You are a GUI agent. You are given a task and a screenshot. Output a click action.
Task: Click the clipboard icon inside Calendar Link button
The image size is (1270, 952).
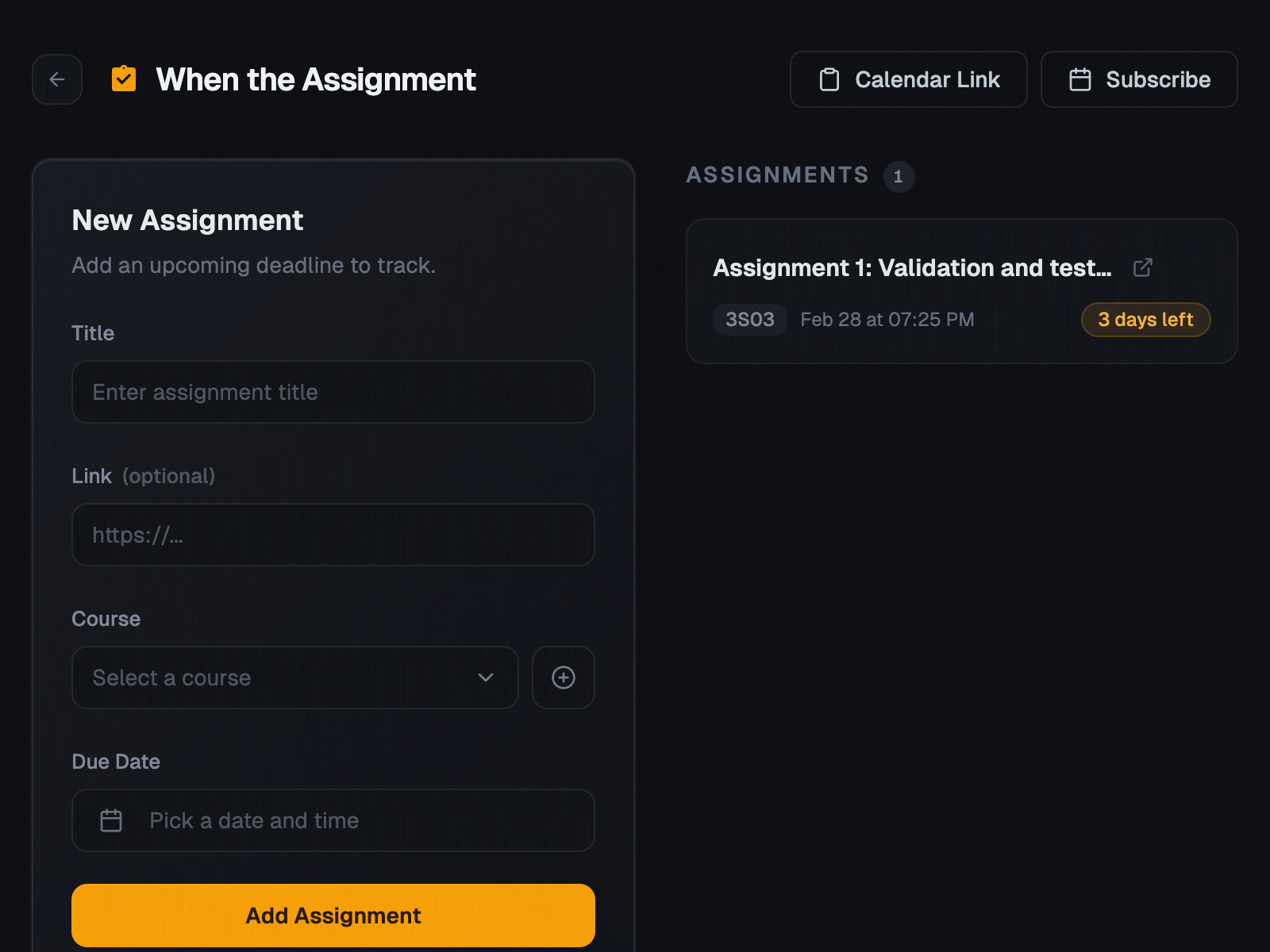click(x=829, y=79)
